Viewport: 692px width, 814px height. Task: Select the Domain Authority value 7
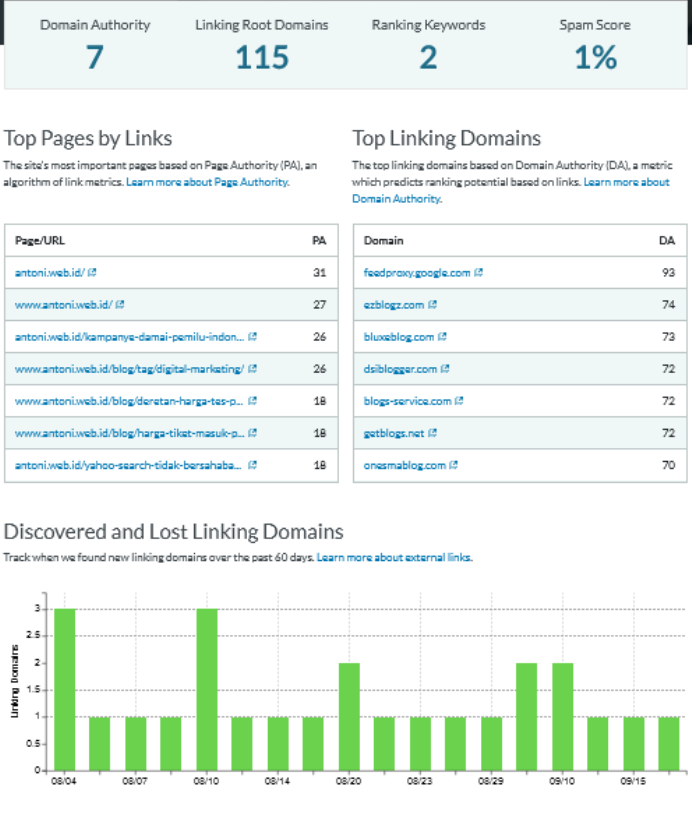(x=95, y=58)
